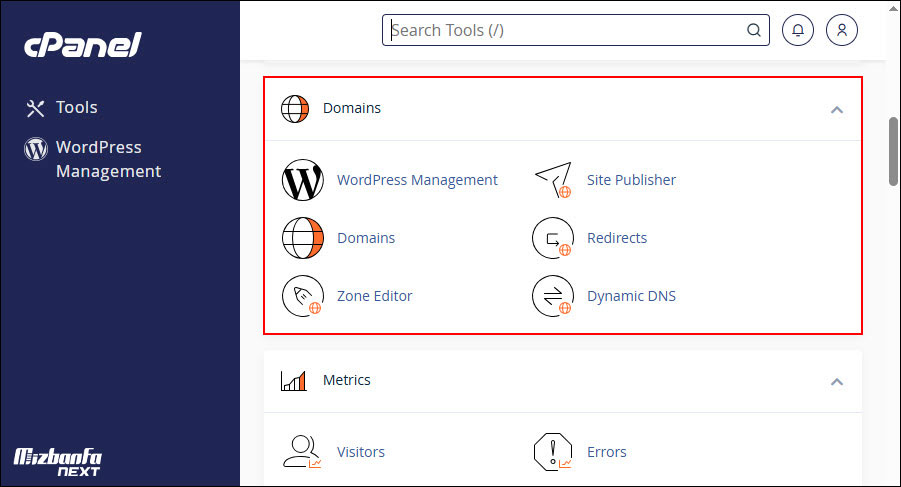Open the Dynamic DNS link
901x487 pixels.
click(x=631, y=296)
